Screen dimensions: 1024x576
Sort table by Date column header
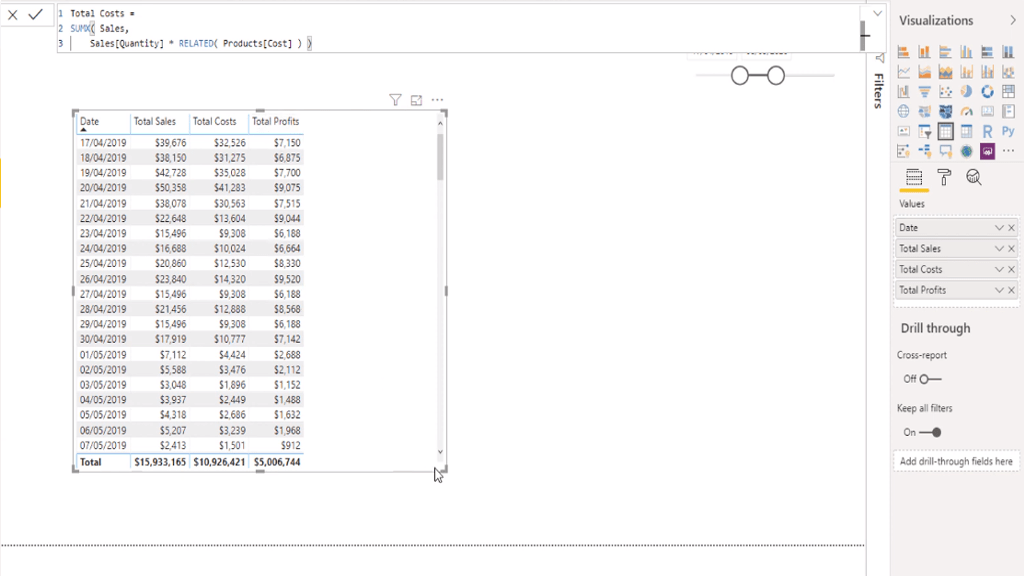tap(89, 121)
